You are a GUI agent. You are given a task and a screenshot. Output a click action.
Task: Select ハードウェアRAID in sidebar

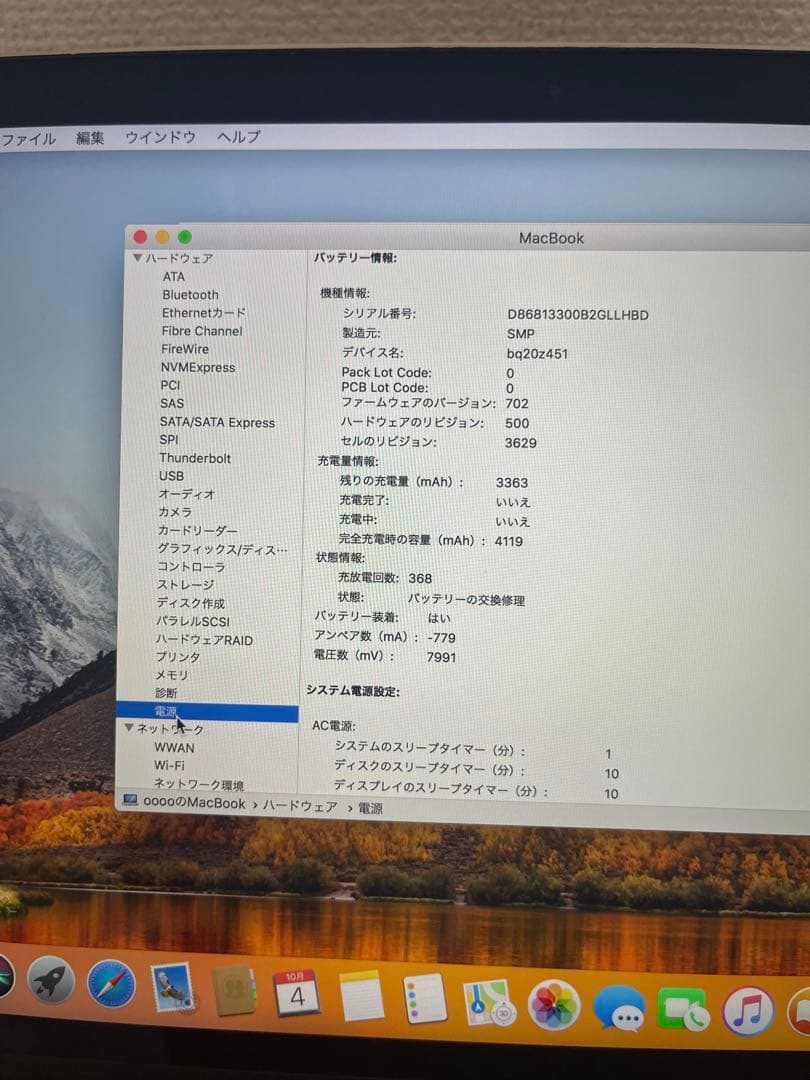(x=203, y=639)
